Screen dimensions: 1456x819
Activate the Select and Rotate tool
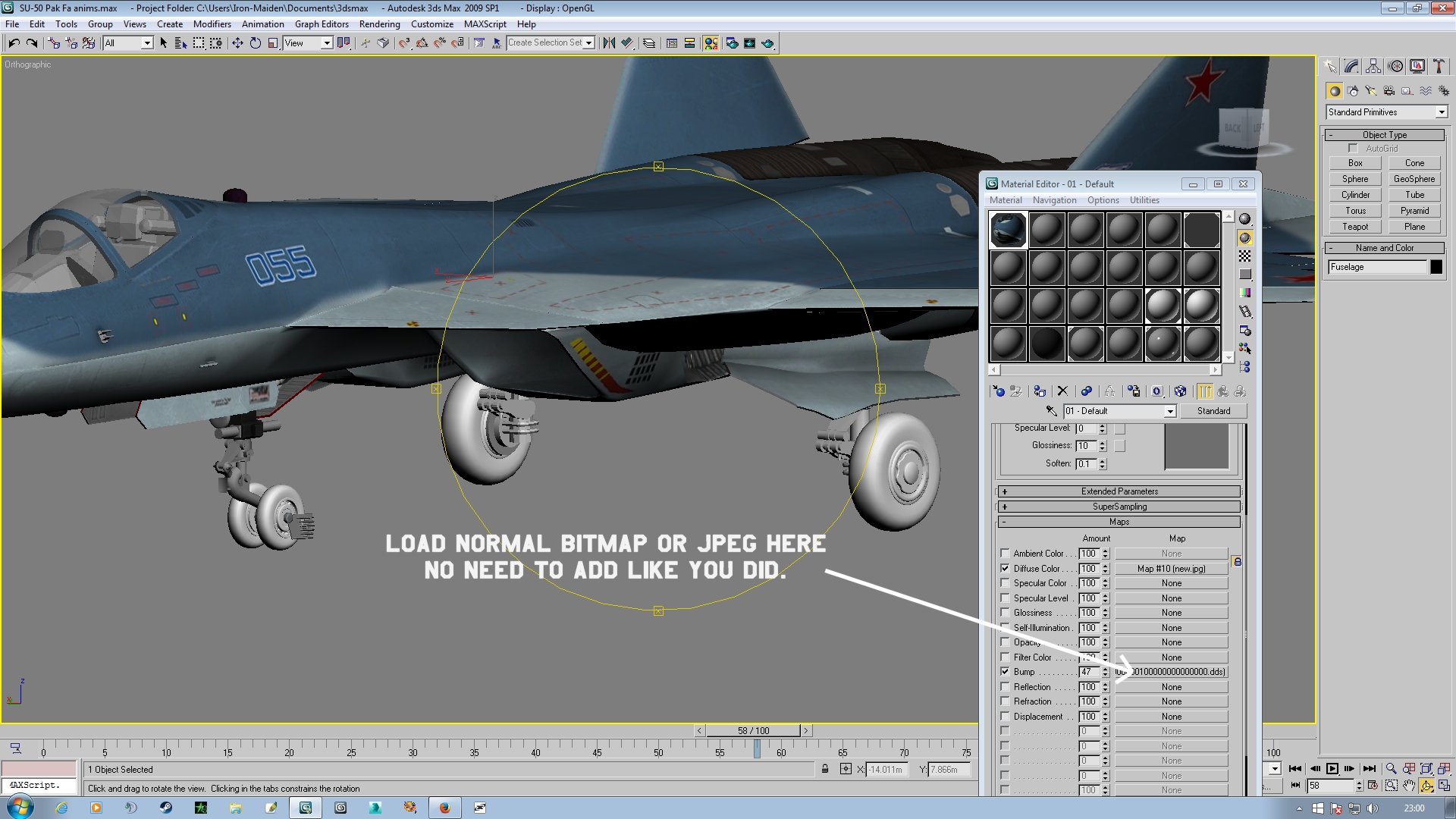[x=256, y=43]
